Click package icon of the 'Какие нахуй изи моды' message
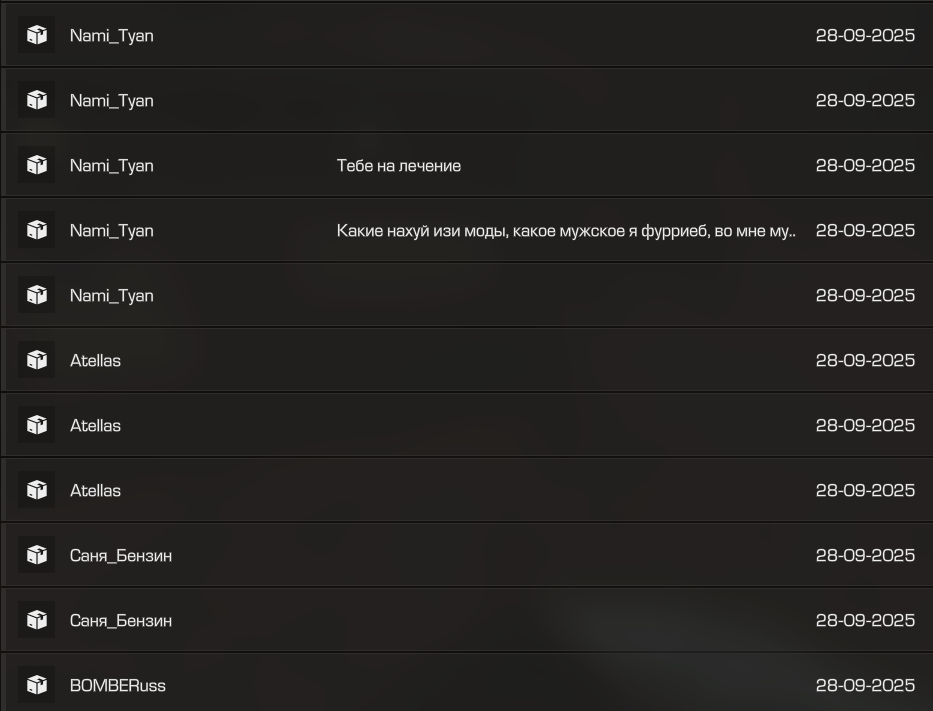 [x=36, y=230]
